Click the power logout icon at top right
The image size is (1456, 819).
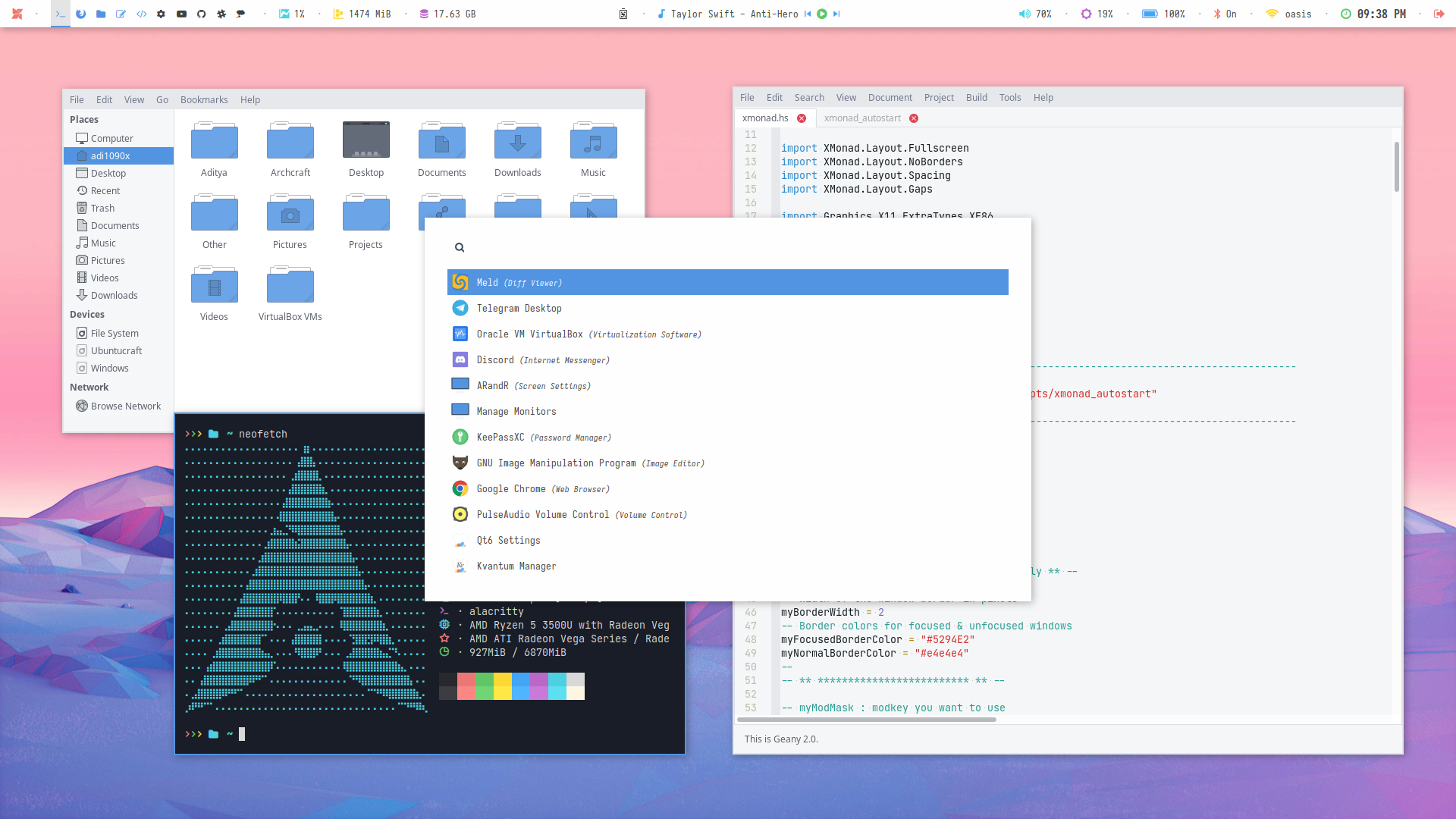[x=1439, y=14]
